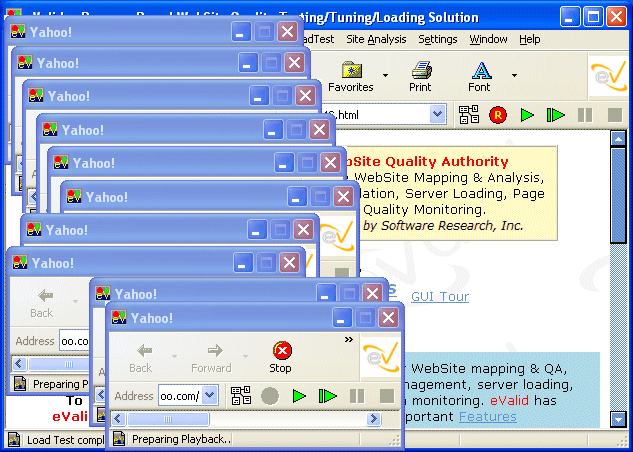Open the Features link
The width and height of the screenshot is (633, 452).
click(x=488, y=416)
